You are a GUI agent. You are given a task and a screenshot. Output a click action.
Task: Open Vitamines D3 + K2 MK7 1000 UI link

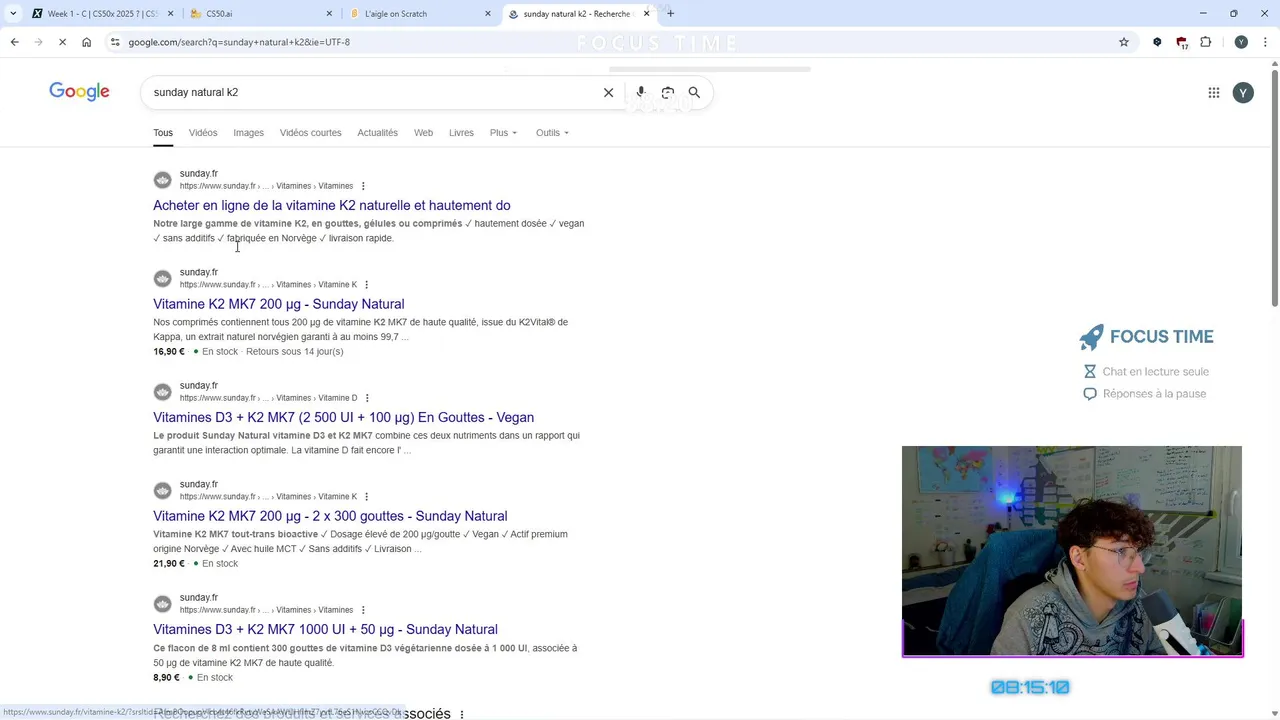[325, 629]
